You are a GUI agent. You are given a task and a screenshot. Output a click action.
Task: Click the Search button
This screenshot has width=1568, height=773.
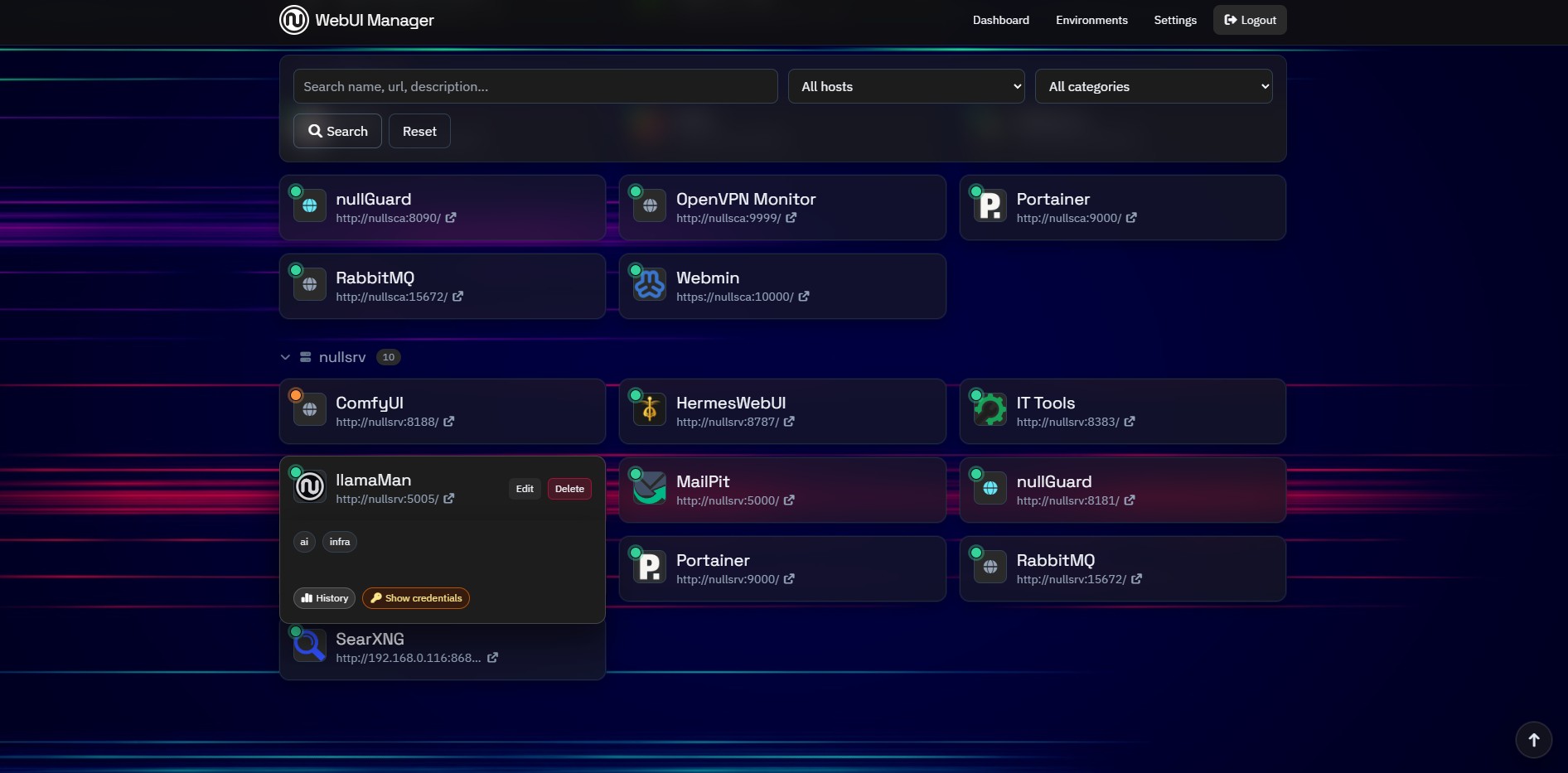click(337, 131)
